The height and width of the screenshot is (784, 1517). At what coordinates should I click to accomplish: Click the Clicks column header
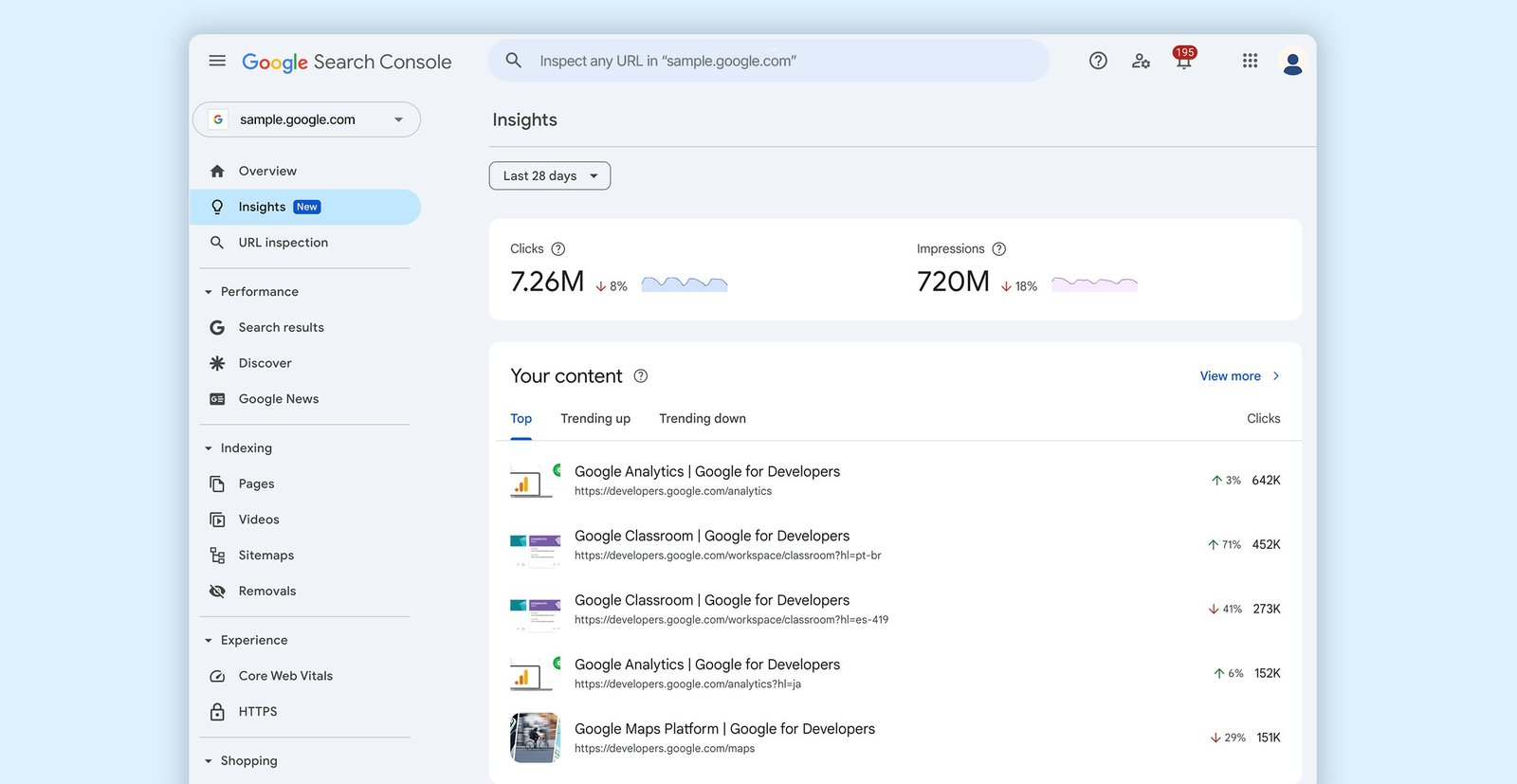1263,419
